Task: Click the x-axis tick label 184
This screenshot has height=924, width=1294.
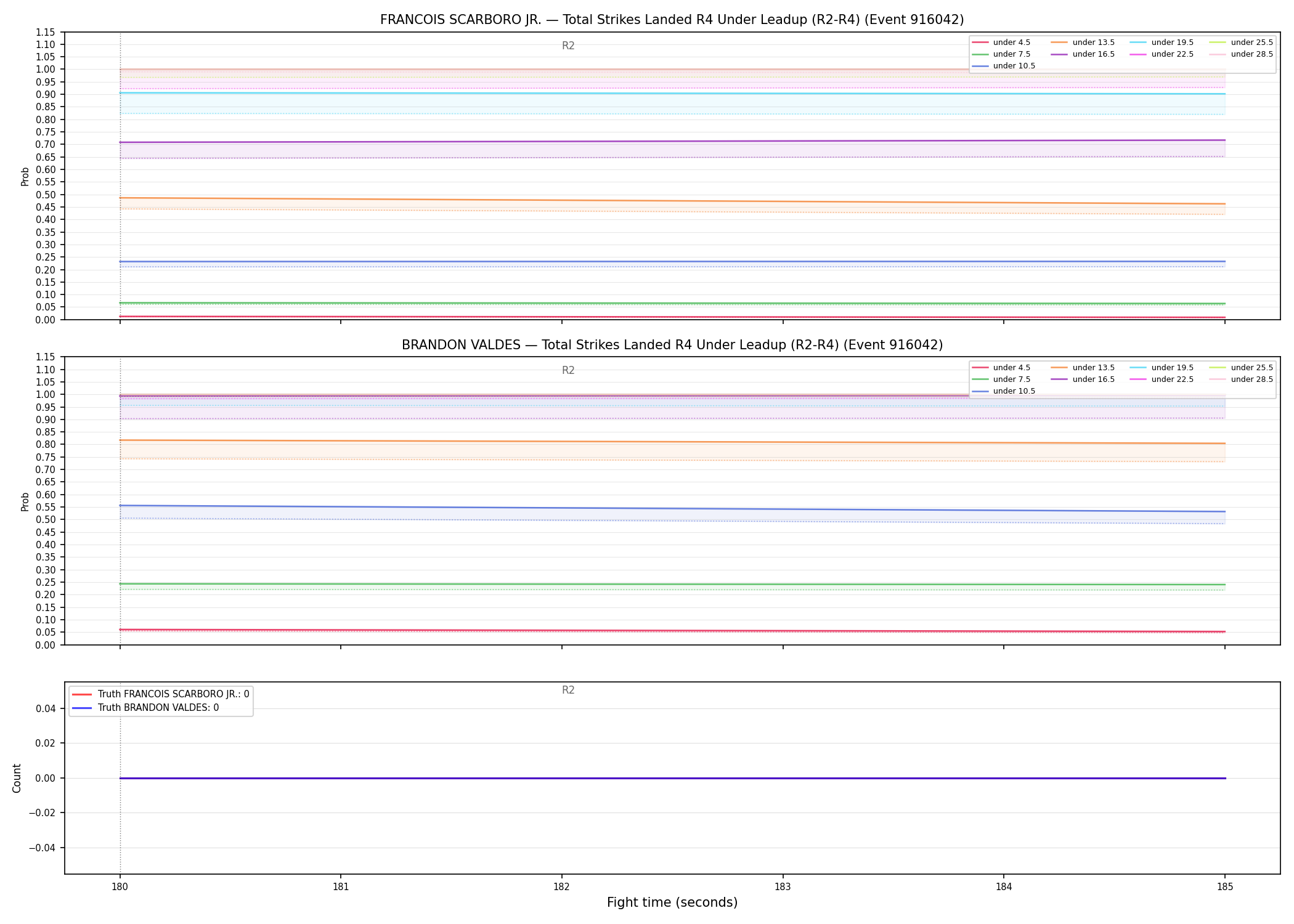Action: [1004, 887]
